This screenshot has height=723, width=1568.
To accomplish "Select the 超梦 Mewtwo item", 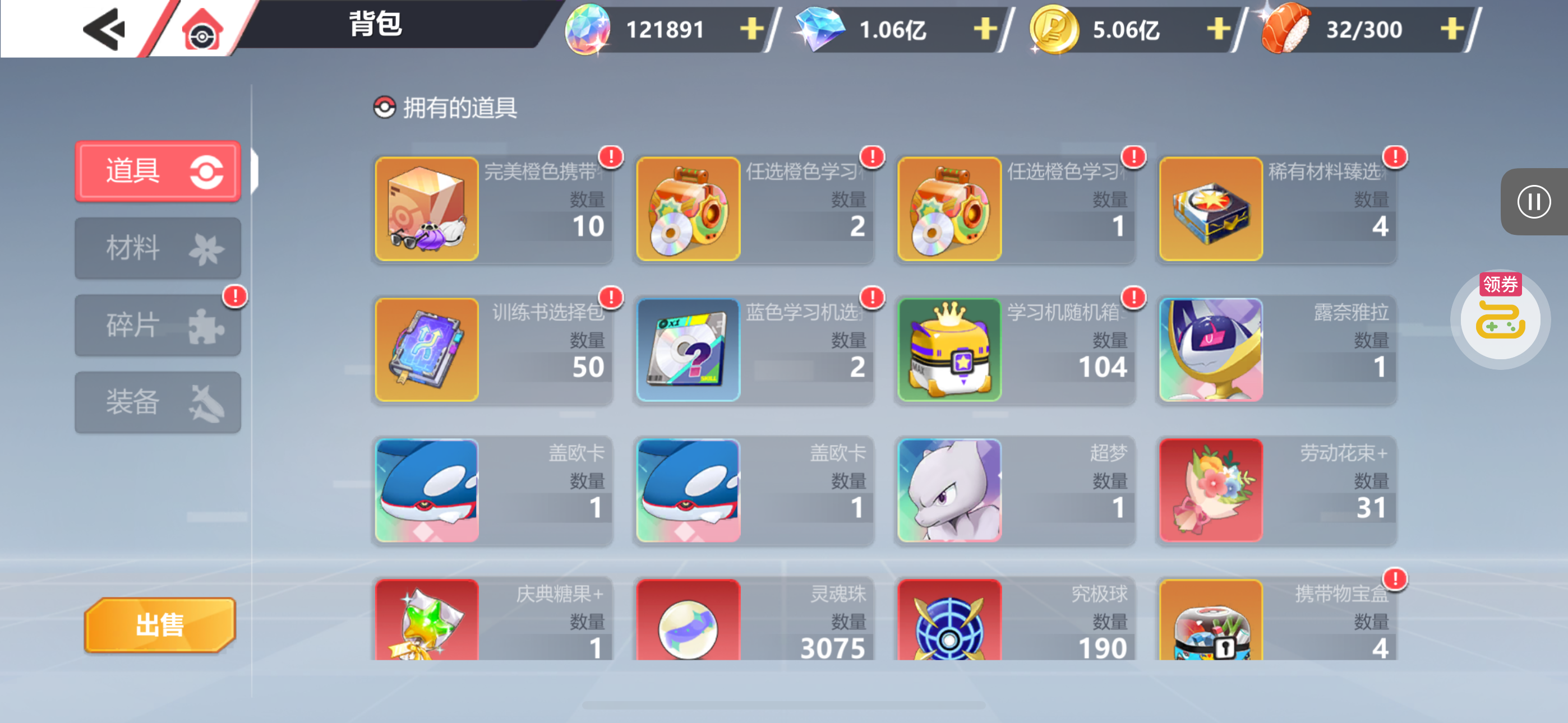I will pyautogui.click(x=1016, y=490).
